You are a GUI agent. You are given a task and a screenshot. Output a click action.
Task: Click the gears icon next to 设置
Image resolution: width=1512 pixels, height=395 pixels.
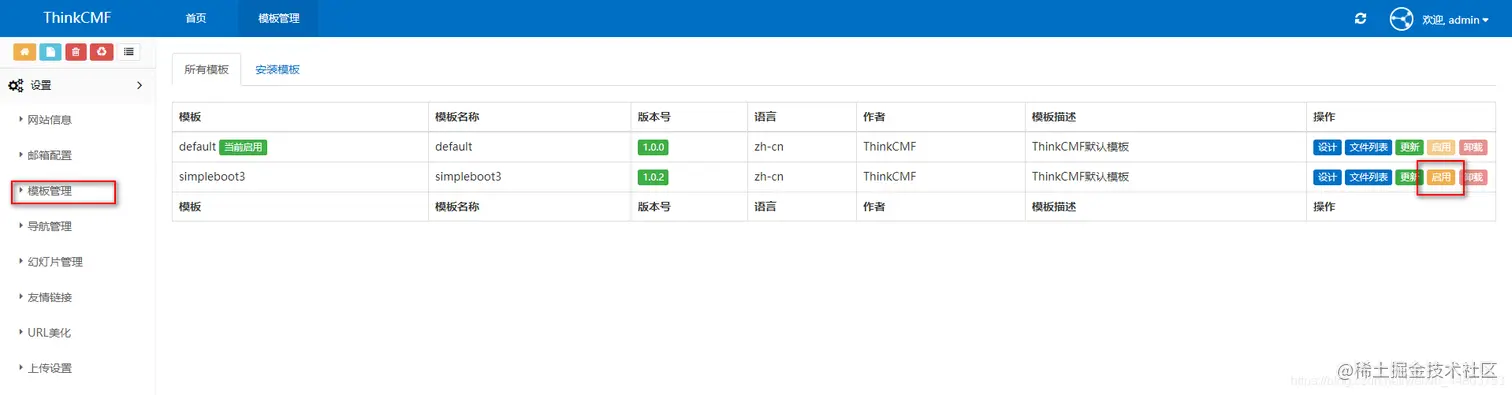16,86
